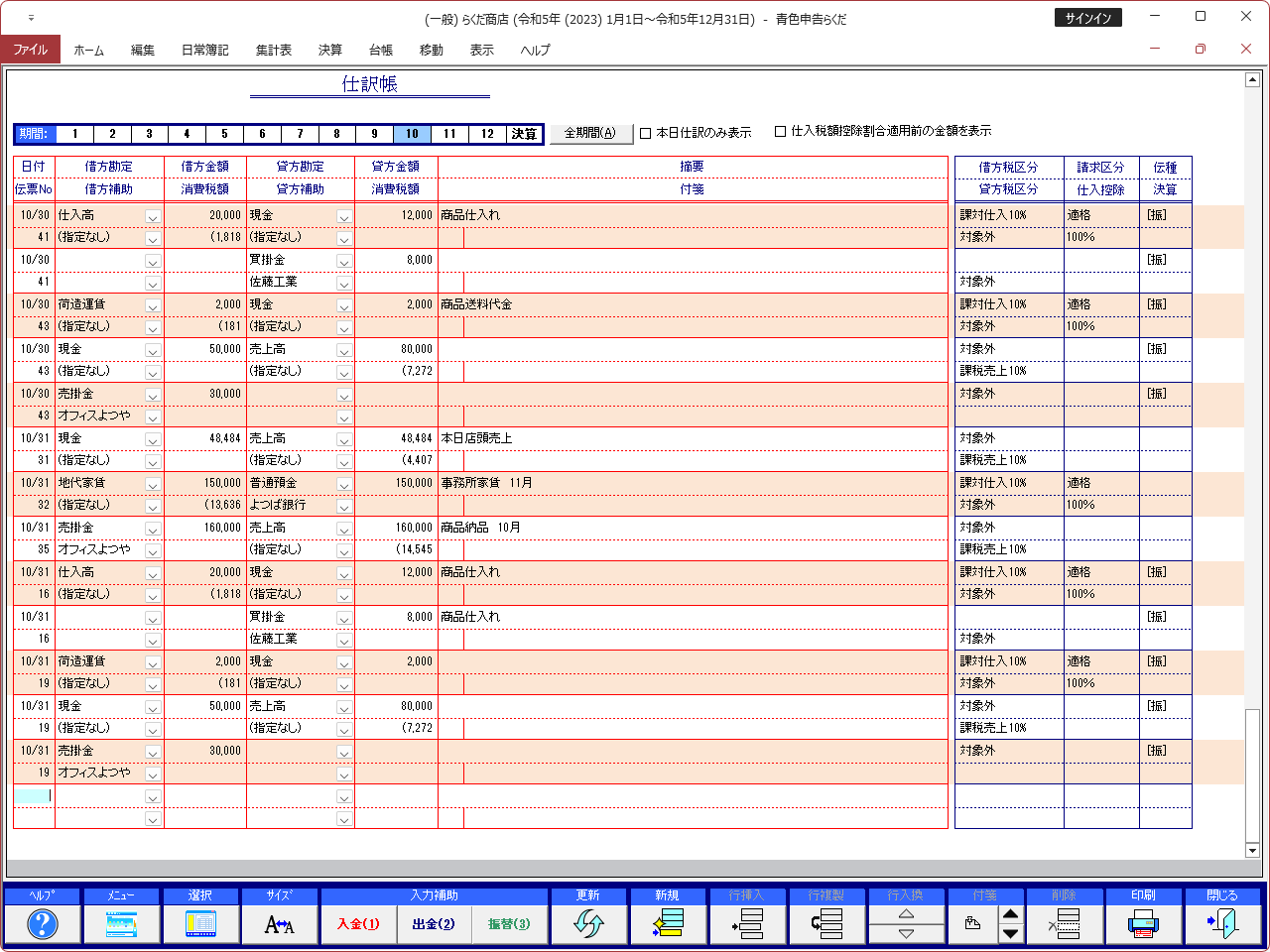Click the 商品送料代金 summary cell
The height and width of the screenshot is (952, 1270).
(x=693, y=304)
